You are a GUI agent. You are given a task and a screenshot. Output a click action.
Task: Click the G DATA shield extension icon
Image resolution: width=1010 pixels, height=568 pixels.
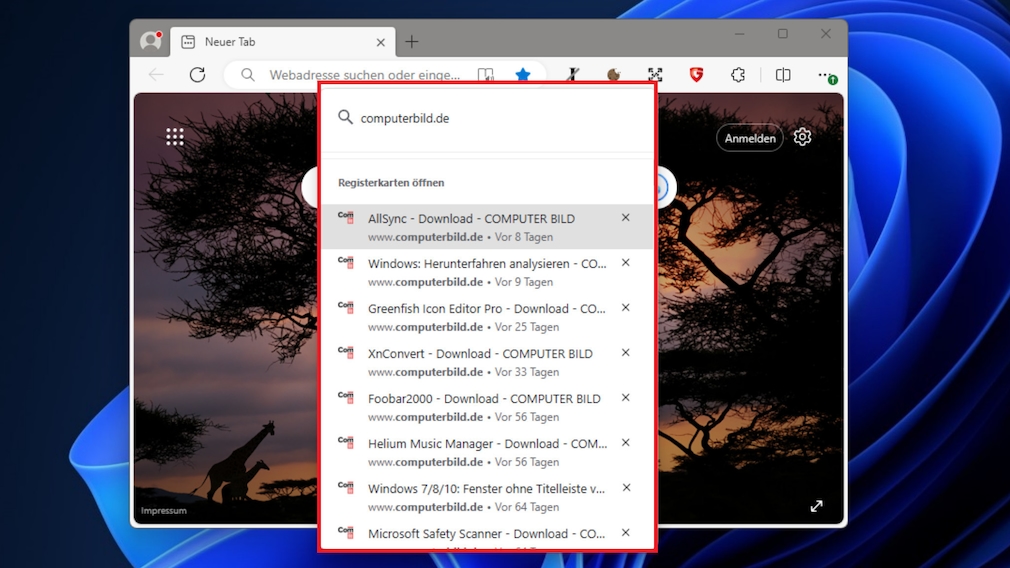[696, 75]
